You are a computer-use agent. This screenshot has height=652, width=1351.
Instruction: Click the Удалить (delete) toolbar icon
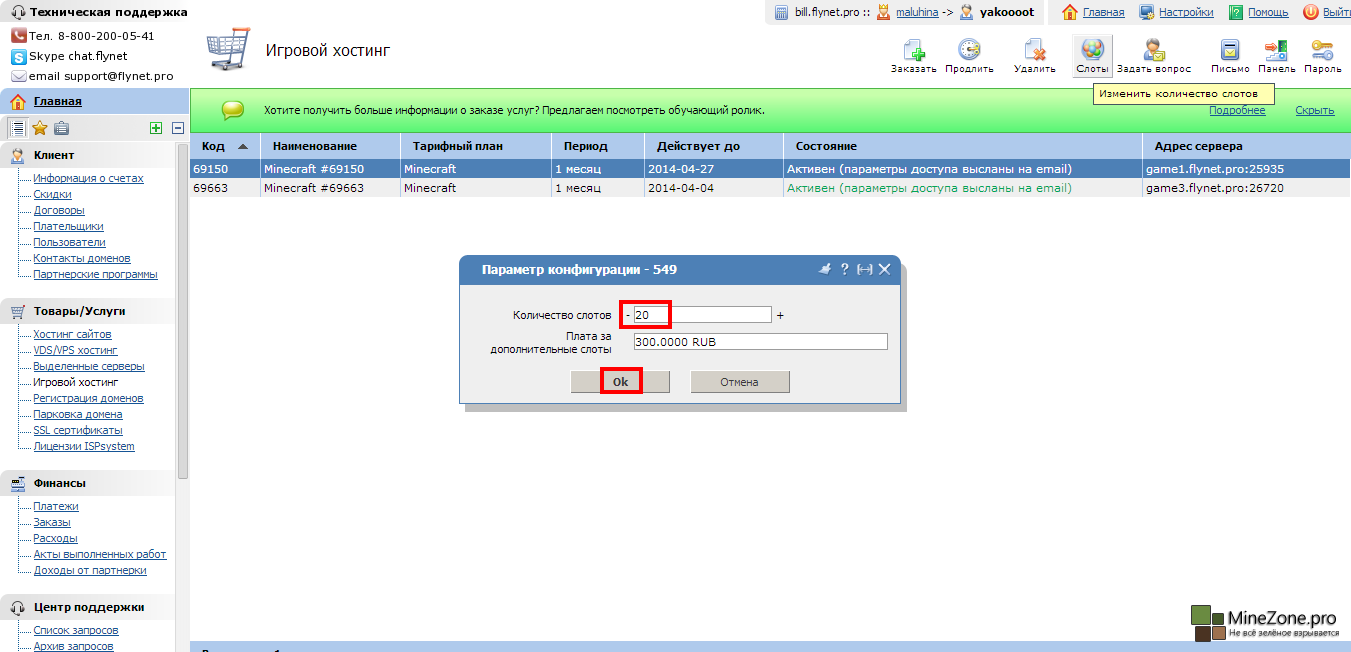pos(1034,51)
